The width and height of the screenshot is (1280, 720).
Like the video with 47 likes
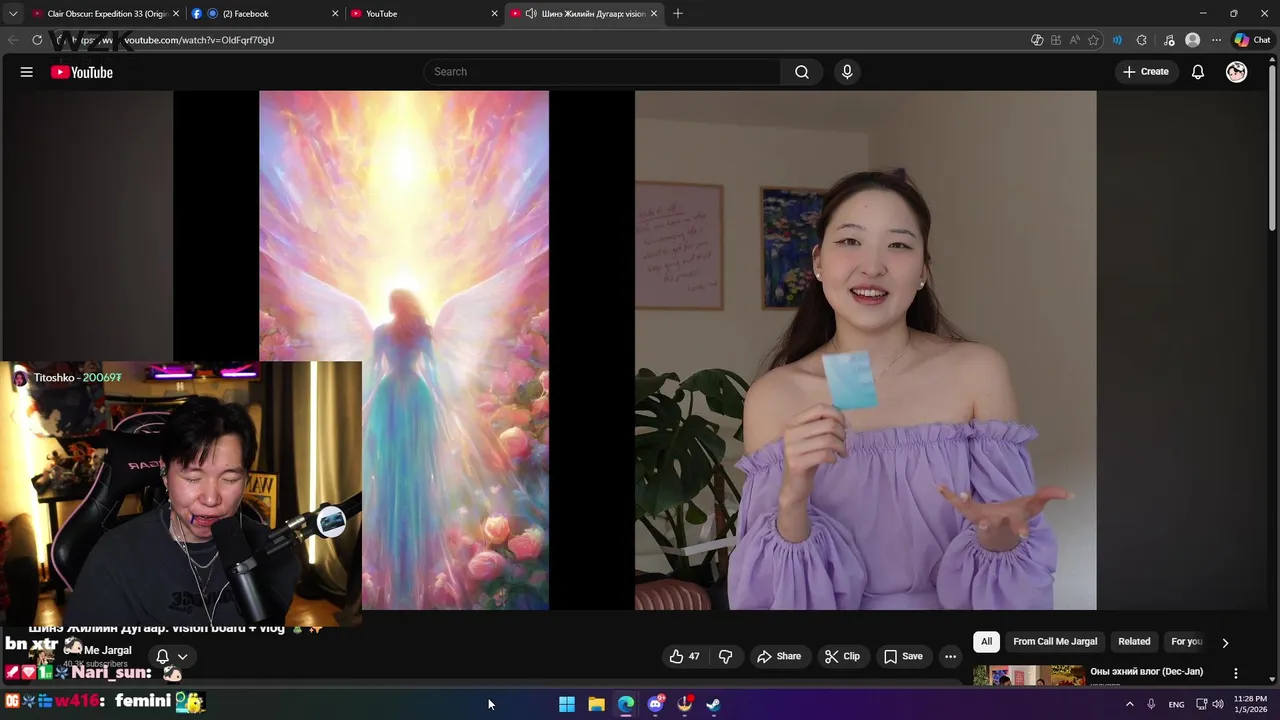684,656
